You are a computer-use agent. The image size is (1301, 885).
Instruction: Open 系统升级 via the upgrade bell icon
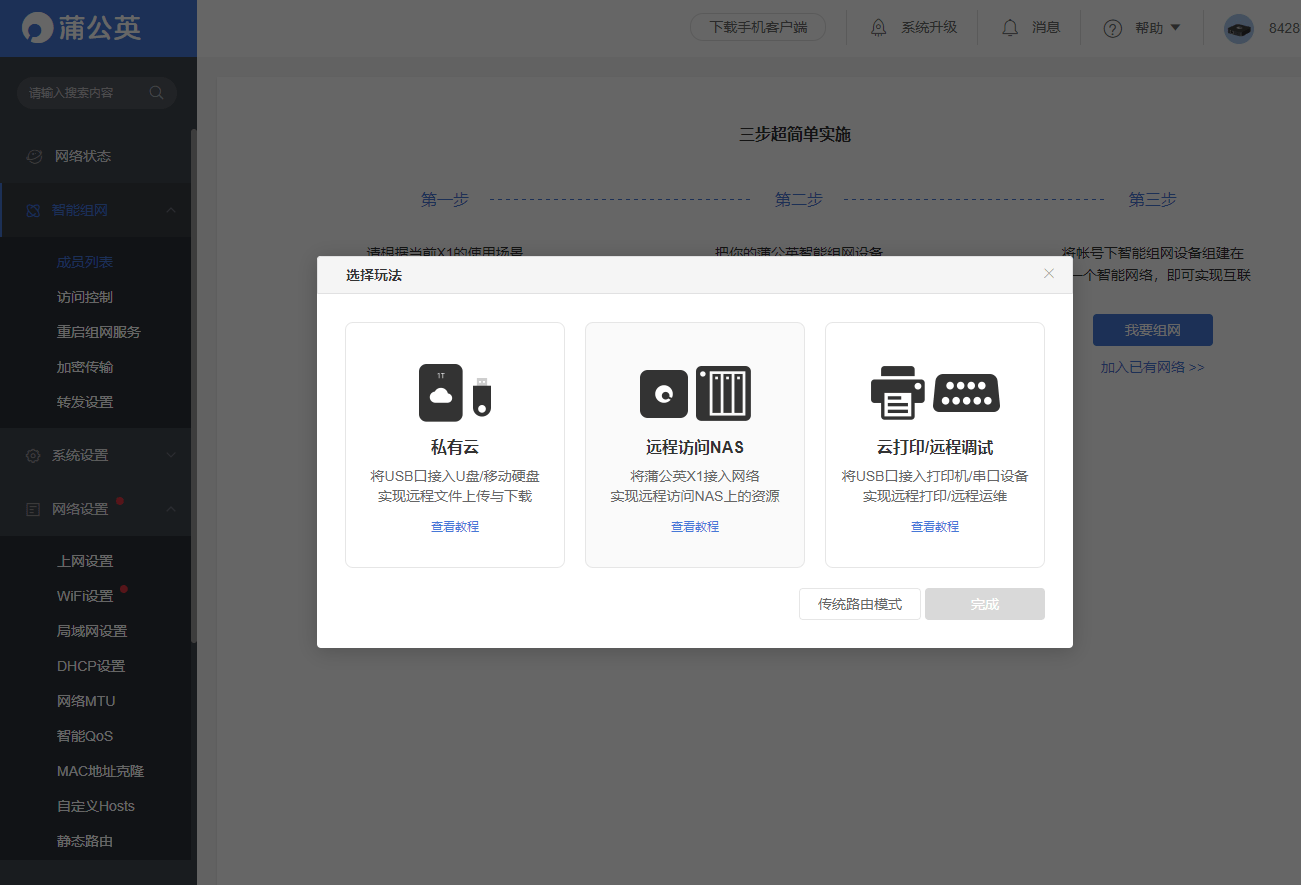[878, 27]
